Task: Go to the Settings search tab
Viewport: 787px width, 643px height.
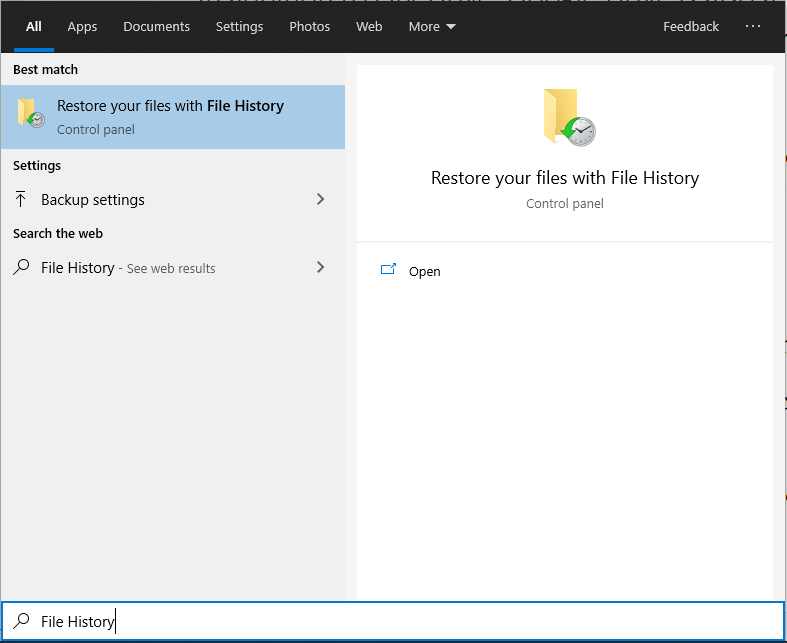Action: click(x=239, y=27)
